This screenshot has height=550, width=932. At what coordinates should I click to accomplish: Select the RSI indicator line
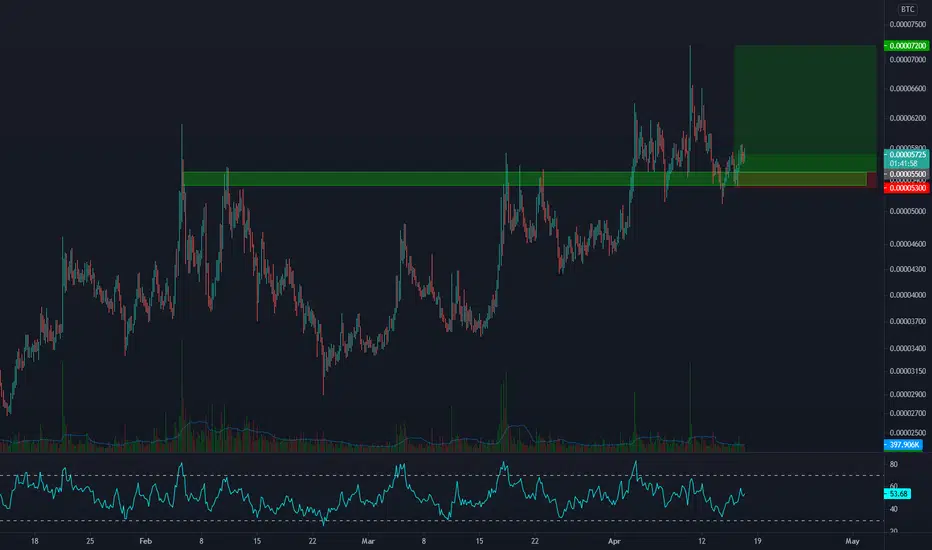coord(371,494)
